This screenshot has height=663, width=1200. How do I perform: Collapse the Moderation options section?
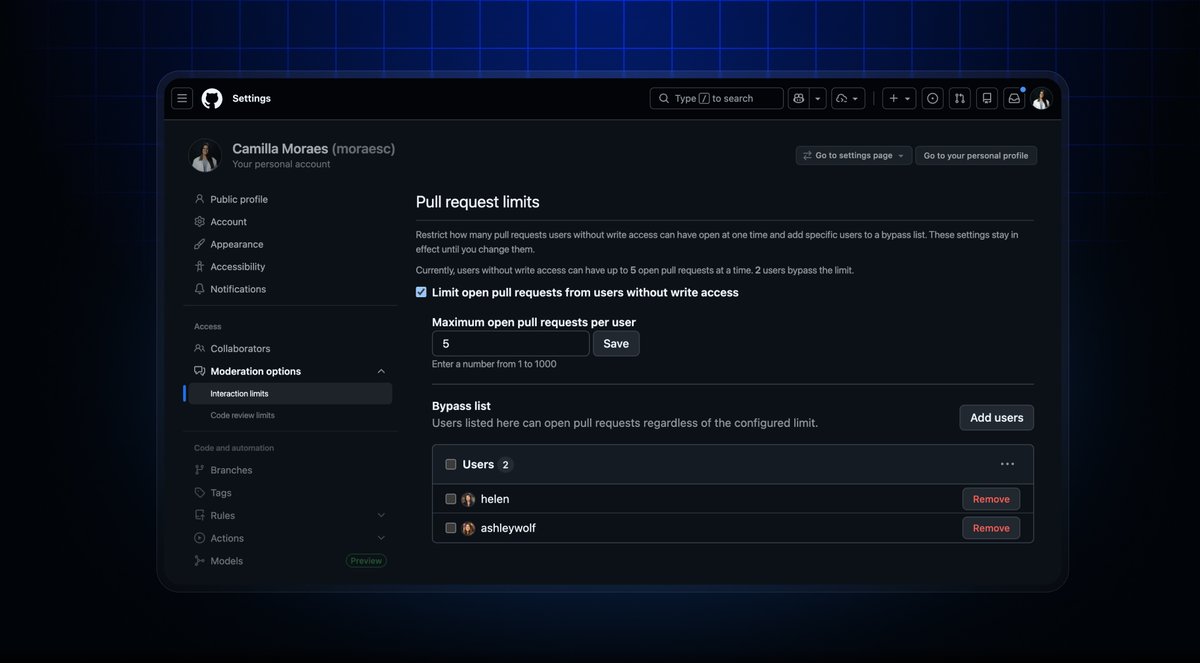coord(381,371)
